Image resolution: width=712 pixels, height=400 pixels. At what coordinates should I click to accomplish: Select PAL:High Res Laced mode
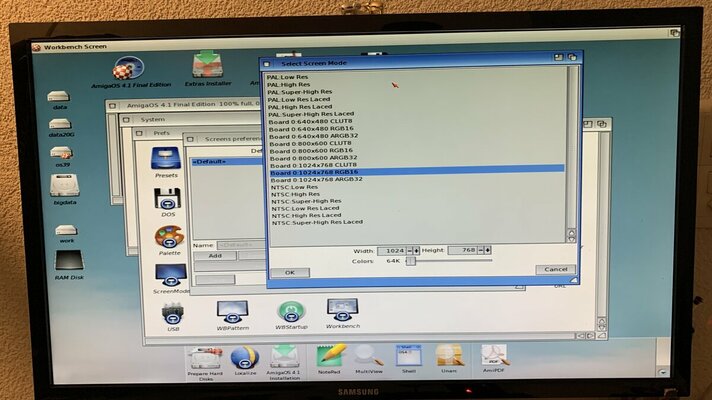pyautogui.click(x=300, y=106)
